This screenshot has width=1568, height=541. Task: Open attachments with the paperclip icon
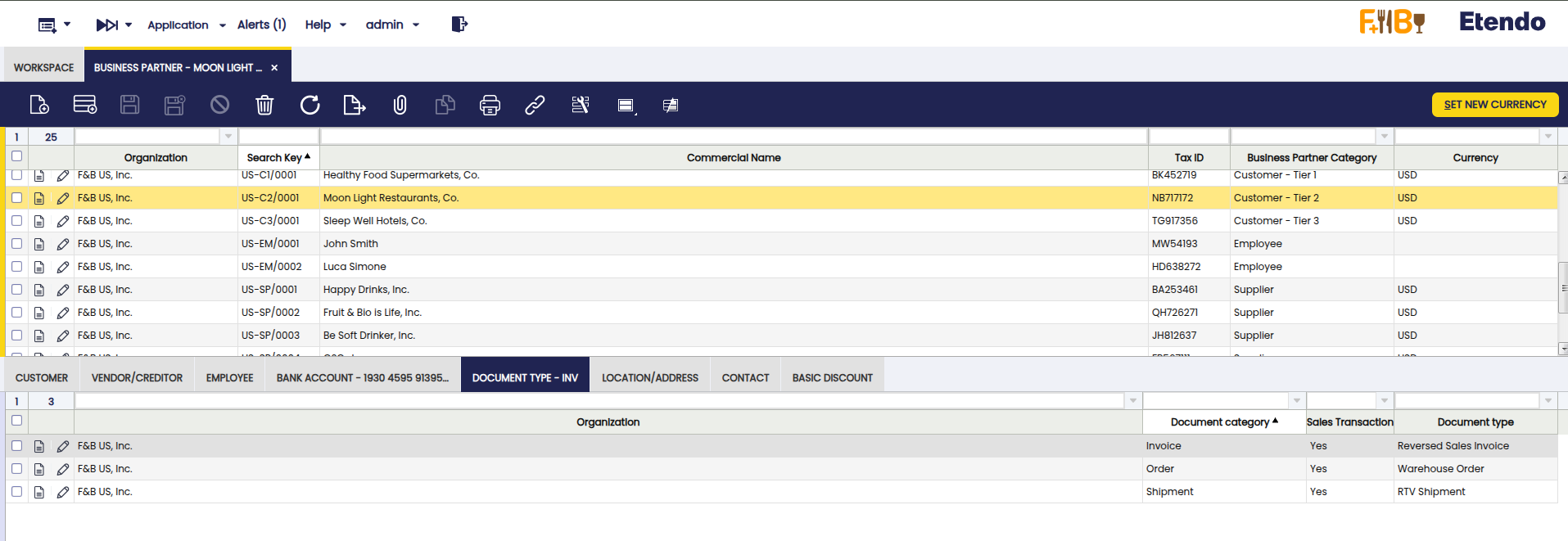pyautogui.click(x=400, y=105)
